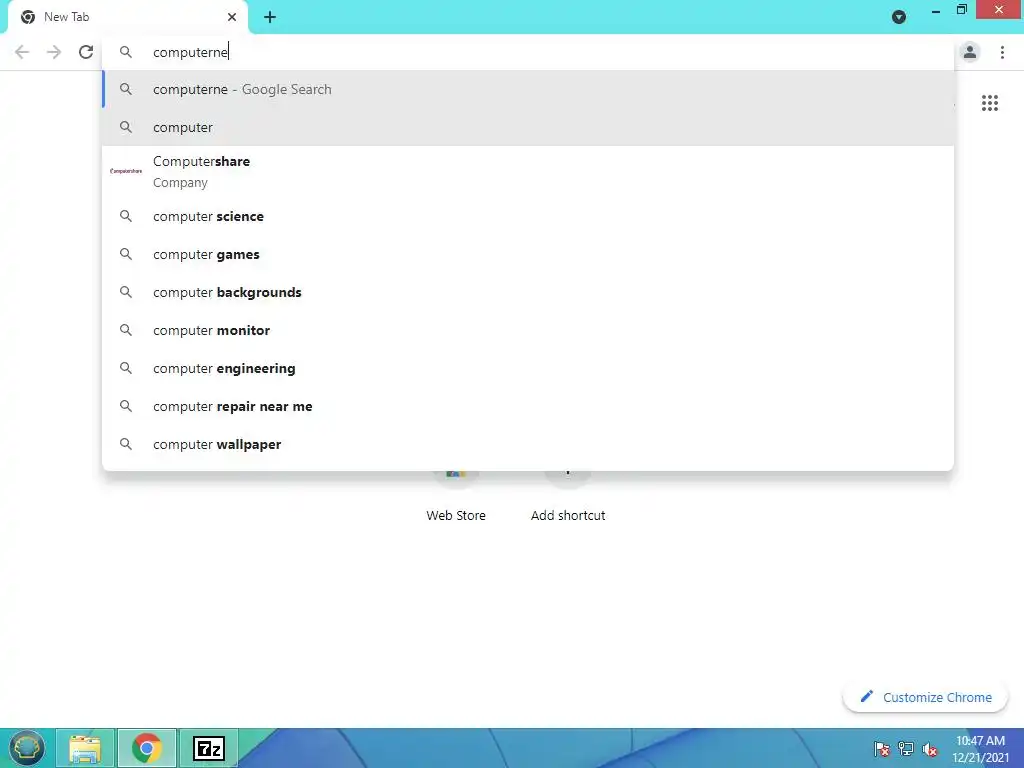Viewport: 1024px width, 768px height.
Task: Select 'computer engineering' suggestion
Action: pyautogui.click(x=528, y=368)
